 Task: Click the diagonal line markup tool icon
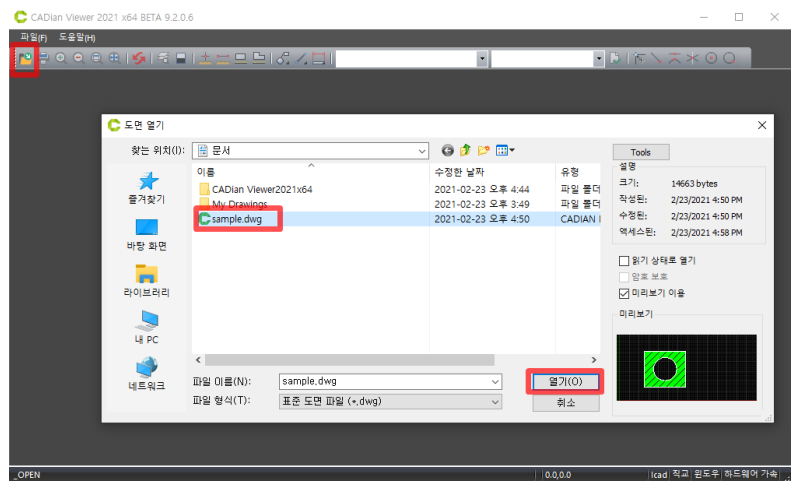[301, 58]
